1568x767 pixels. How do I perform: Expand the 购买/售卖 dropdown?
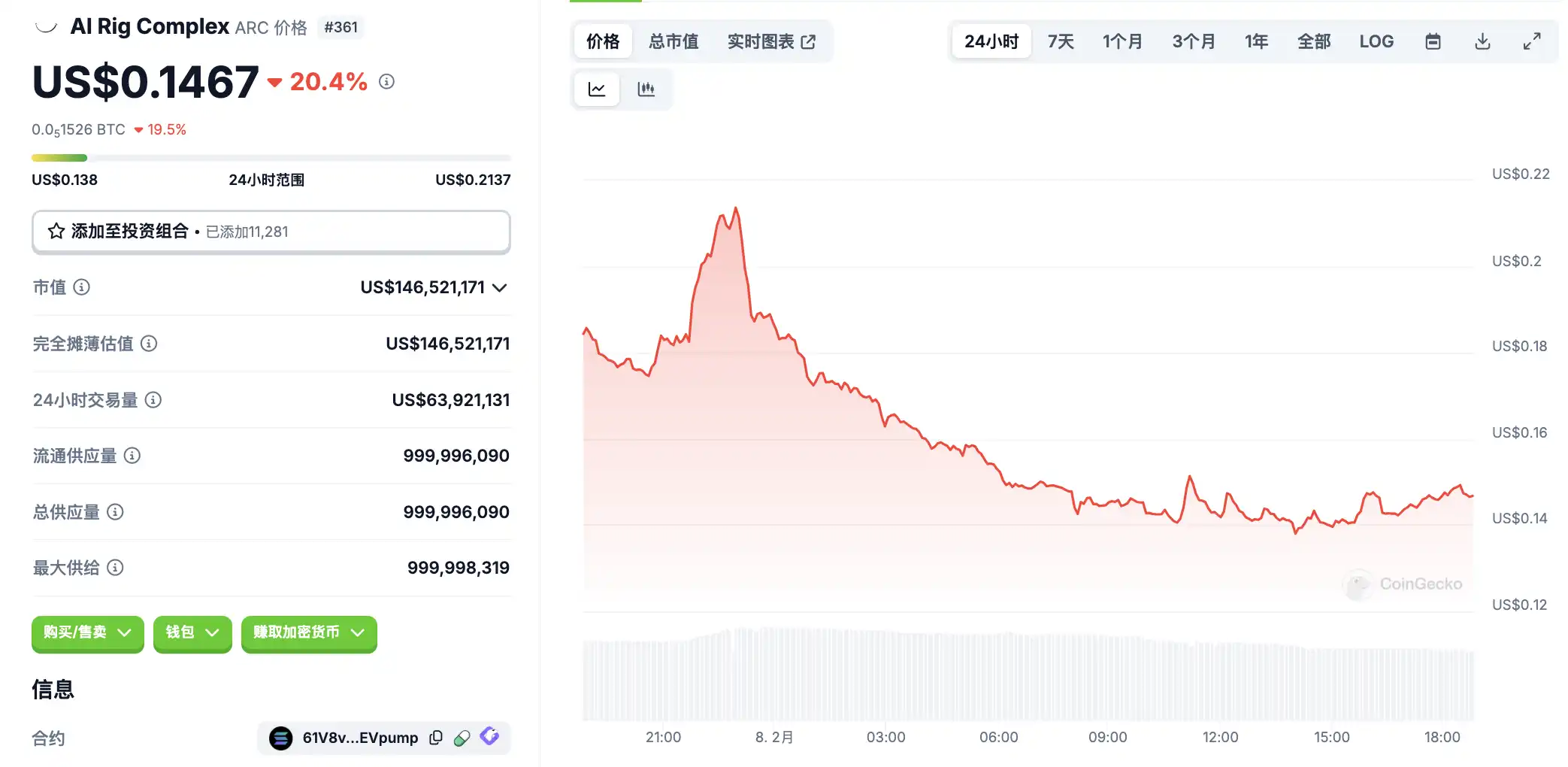tap(87, 632)
